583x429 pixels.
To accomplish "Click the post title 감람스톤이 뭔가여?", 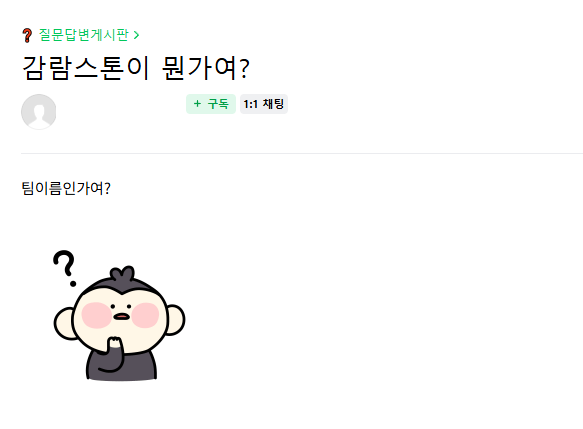I will coord(136,68).
